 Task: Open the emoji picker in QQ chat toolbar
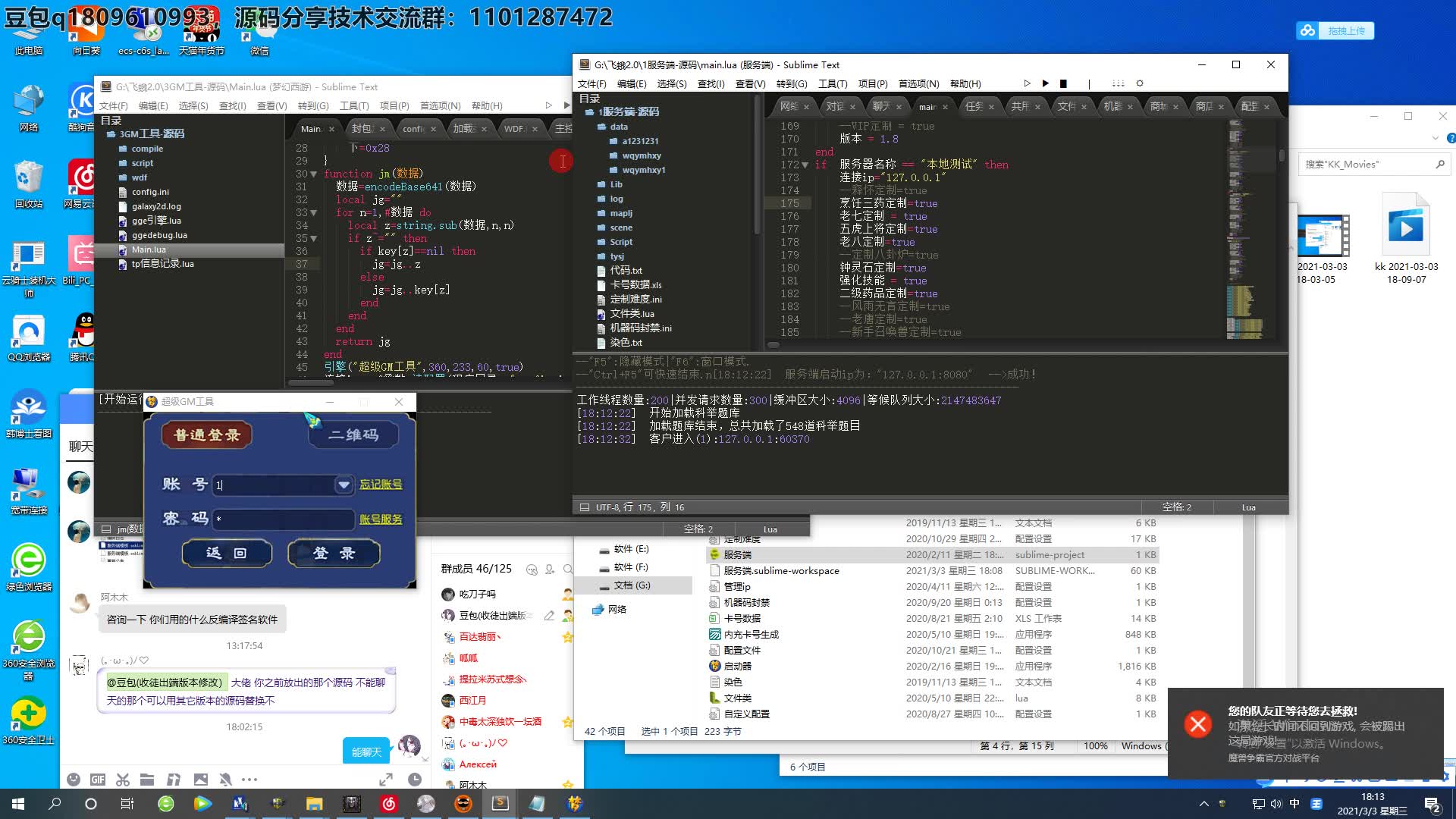[x=74, y=779]
